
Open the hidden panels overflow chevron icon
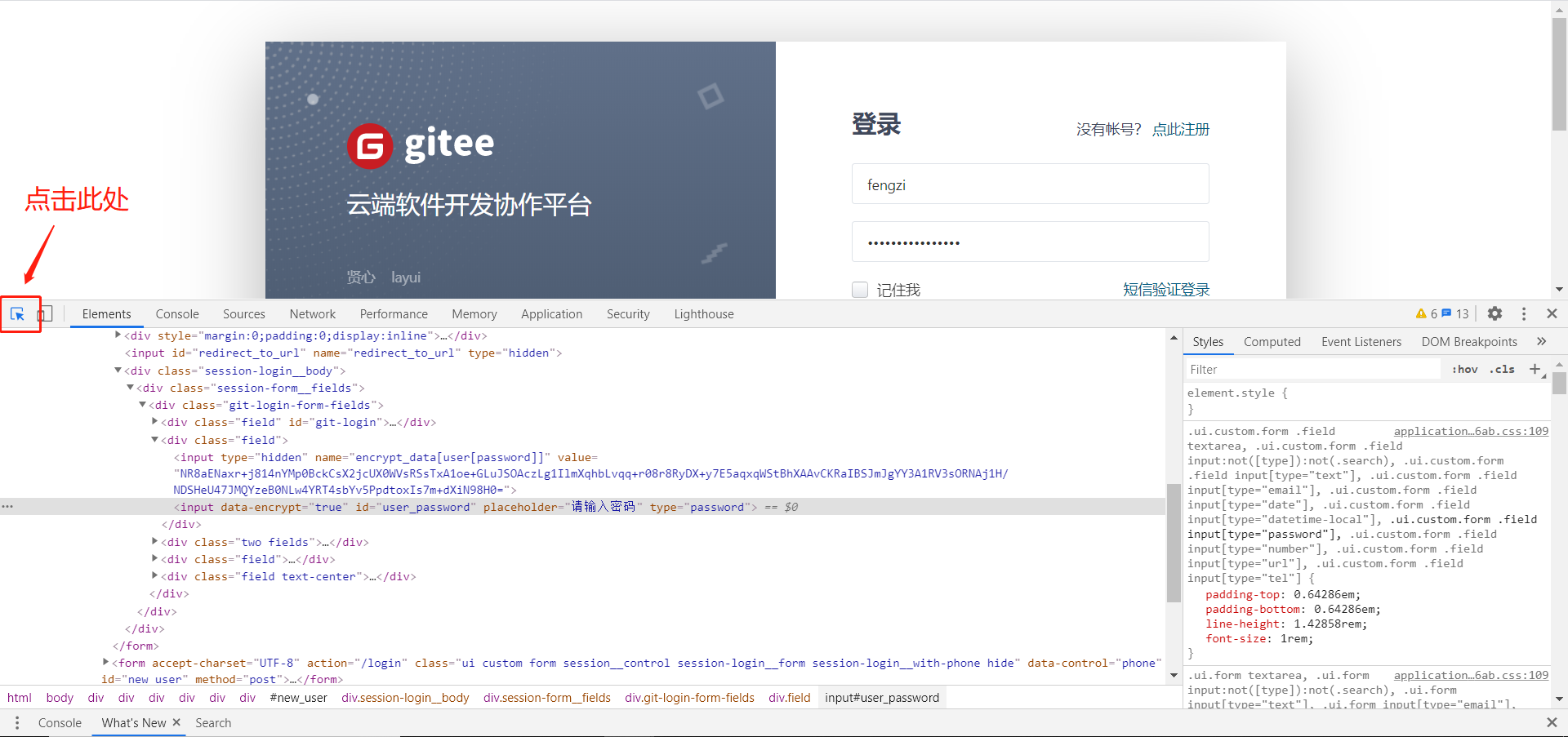click(x=1542, y=341)
